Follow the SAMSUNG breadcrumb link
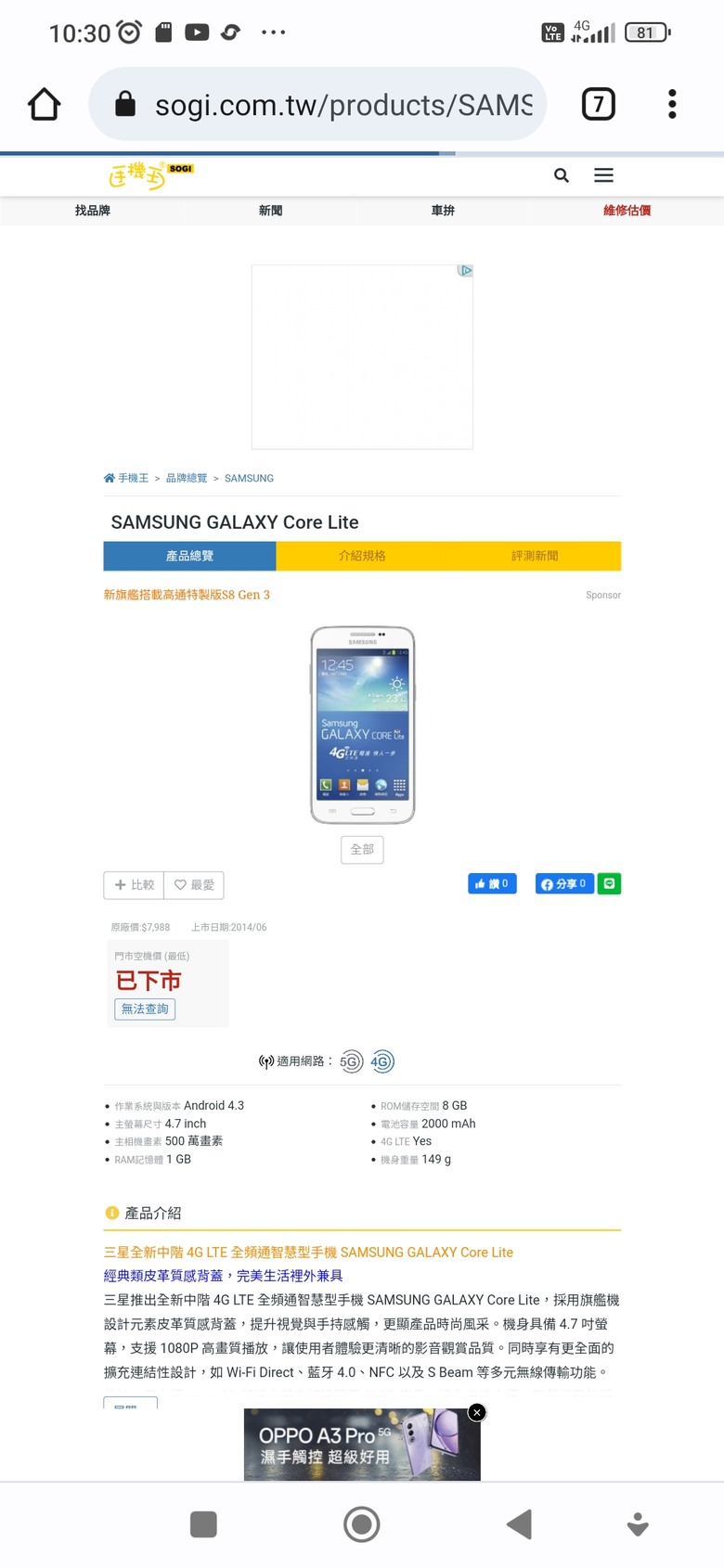 249,479
